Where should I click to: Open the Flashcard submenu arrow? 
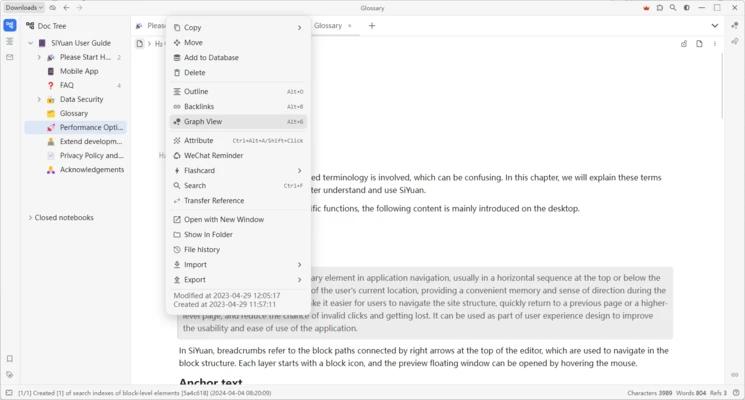[299, 171]
